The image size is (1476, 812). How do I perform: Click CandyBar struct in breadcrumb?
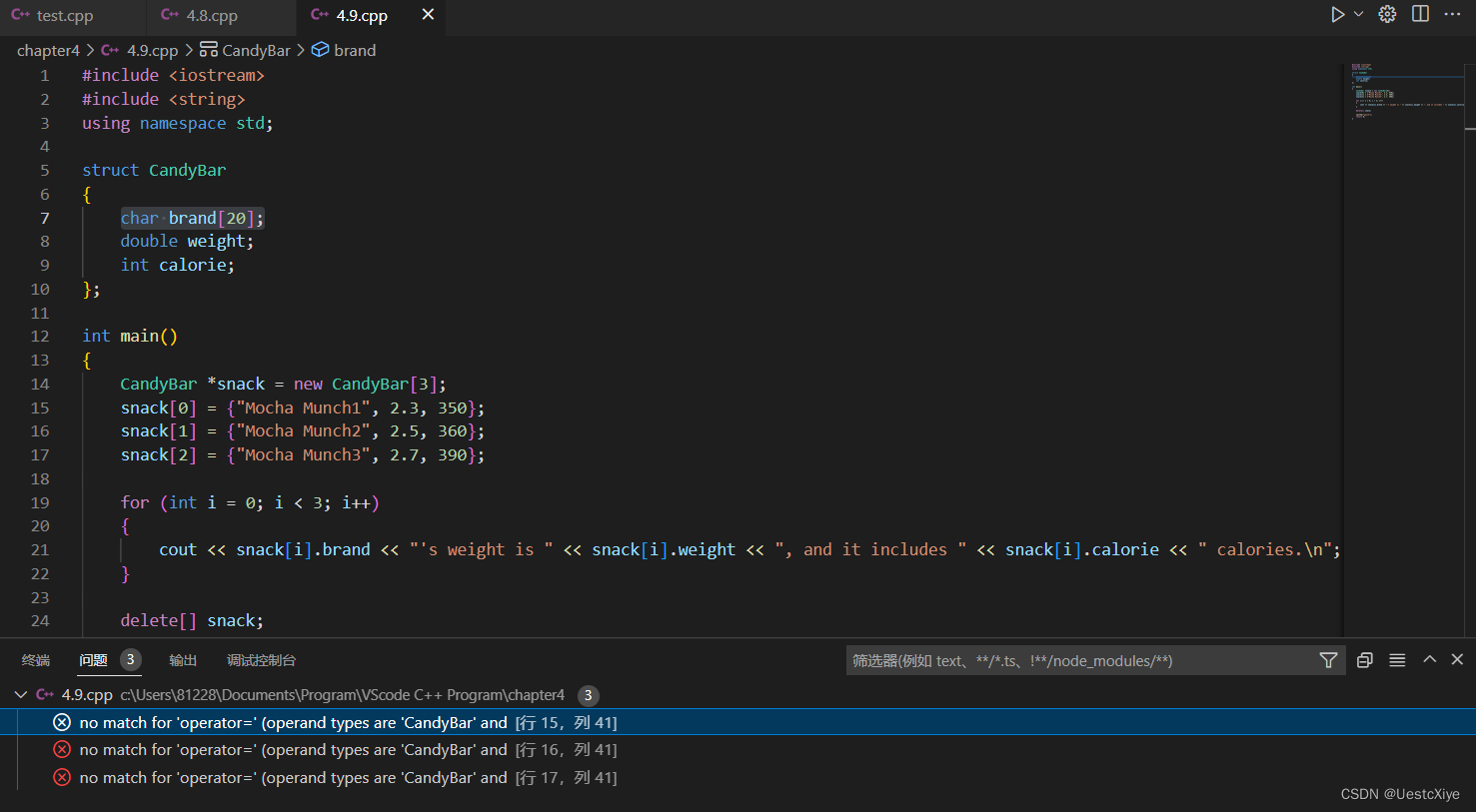256,50
